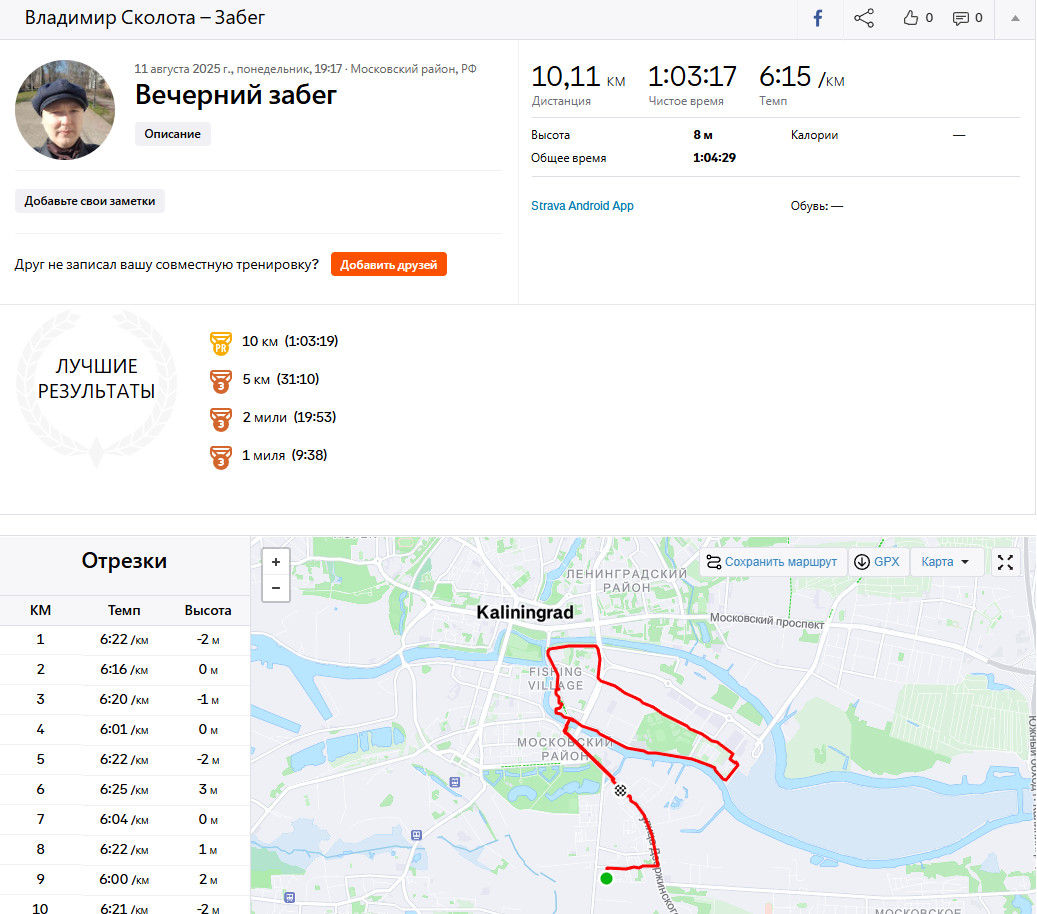Add notes via Добавьте свои заметки
This screenshot has width=1037, height=914.
(90, 201)
